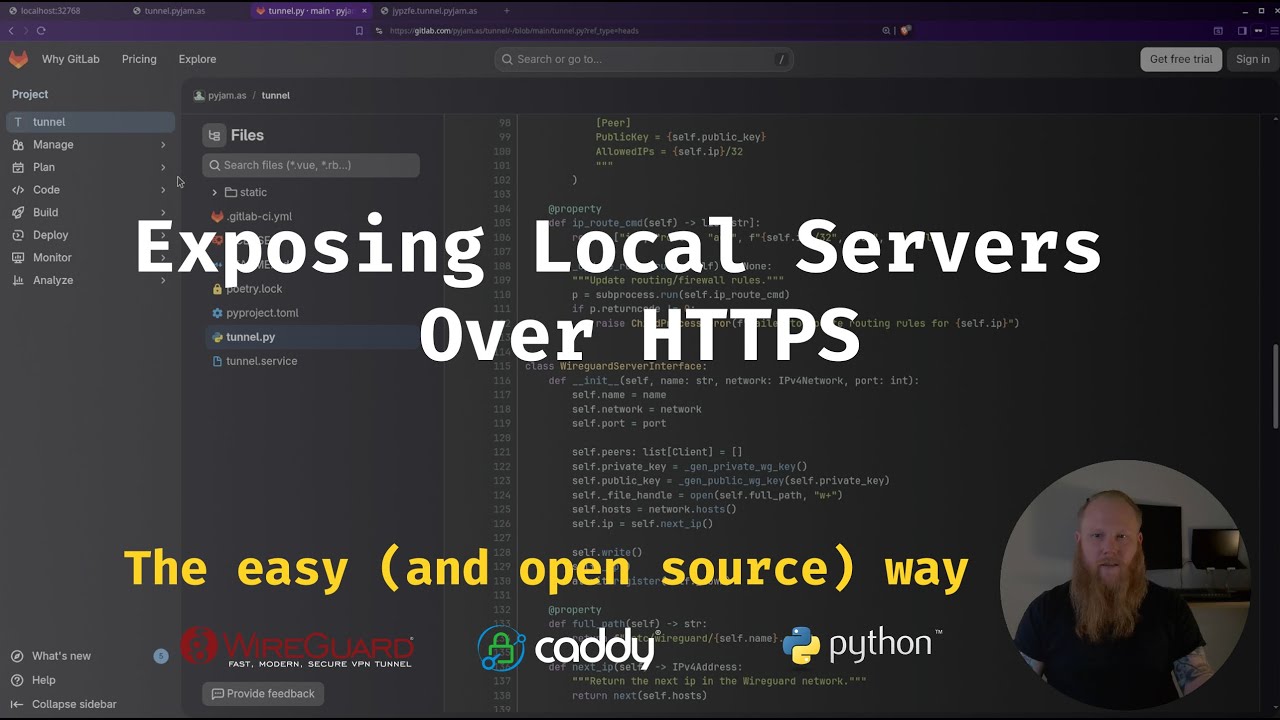
Task: Click the self.port = port code line
Action: coord(619,423)
